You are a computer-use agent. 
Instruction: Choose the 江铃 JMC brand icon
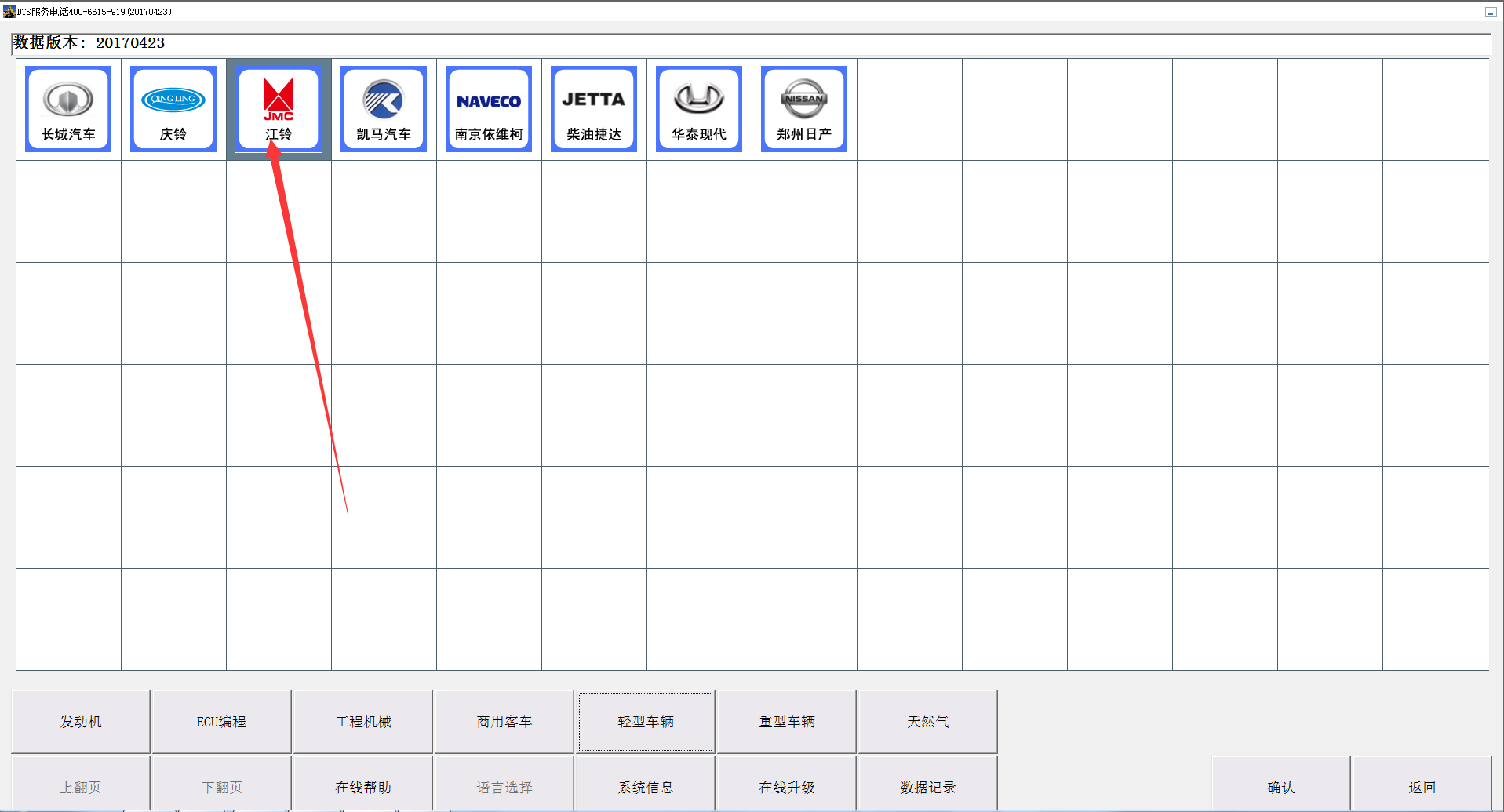tap(279, 109)
